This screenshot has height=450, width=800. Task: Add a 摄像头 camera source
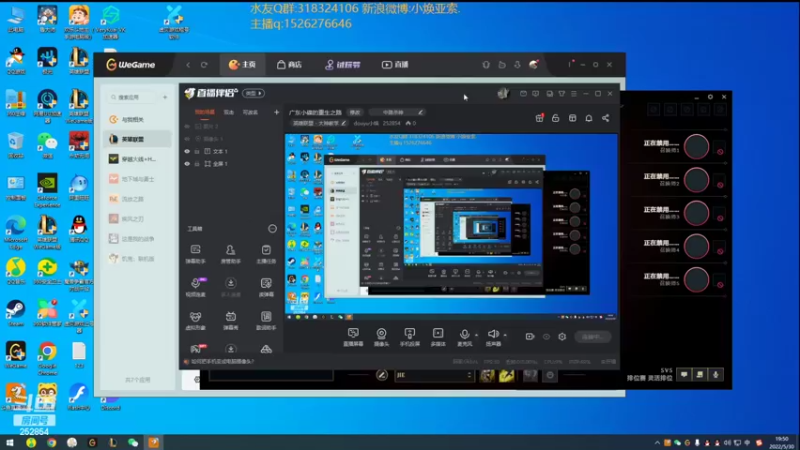tap(381, 337)
